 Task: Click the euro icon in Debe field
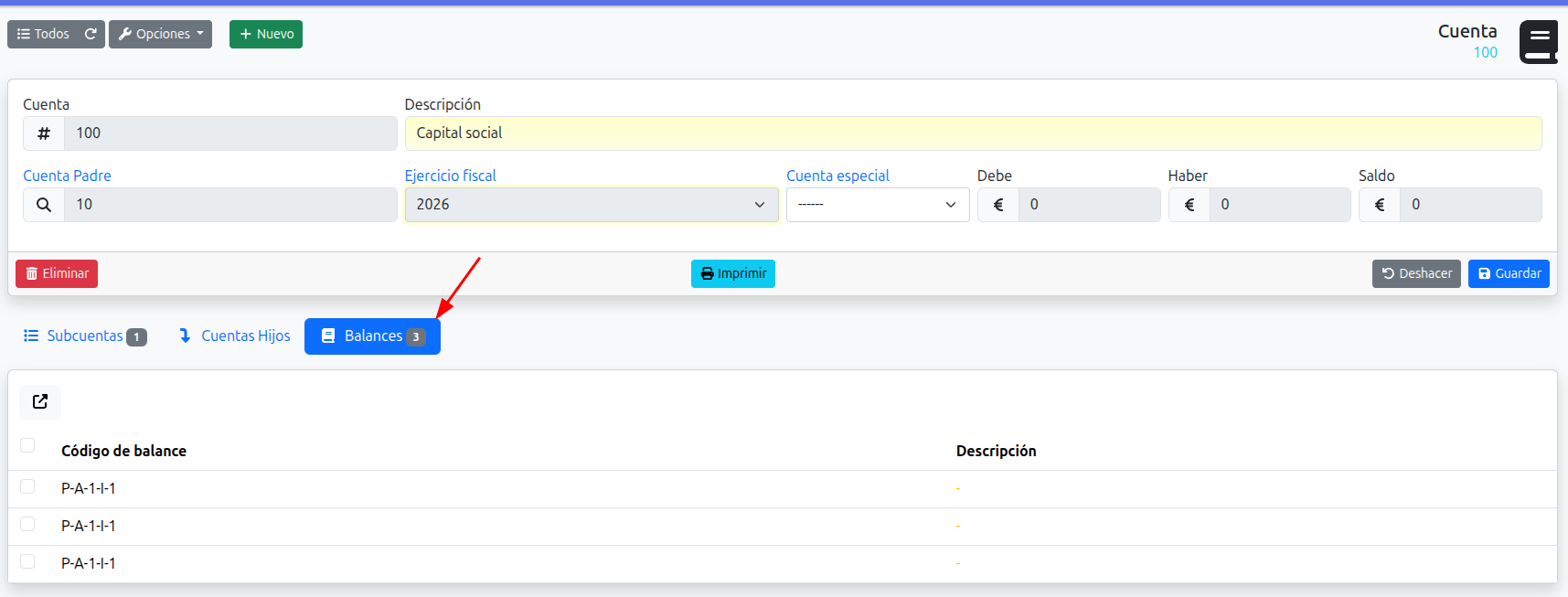point(997,205)
